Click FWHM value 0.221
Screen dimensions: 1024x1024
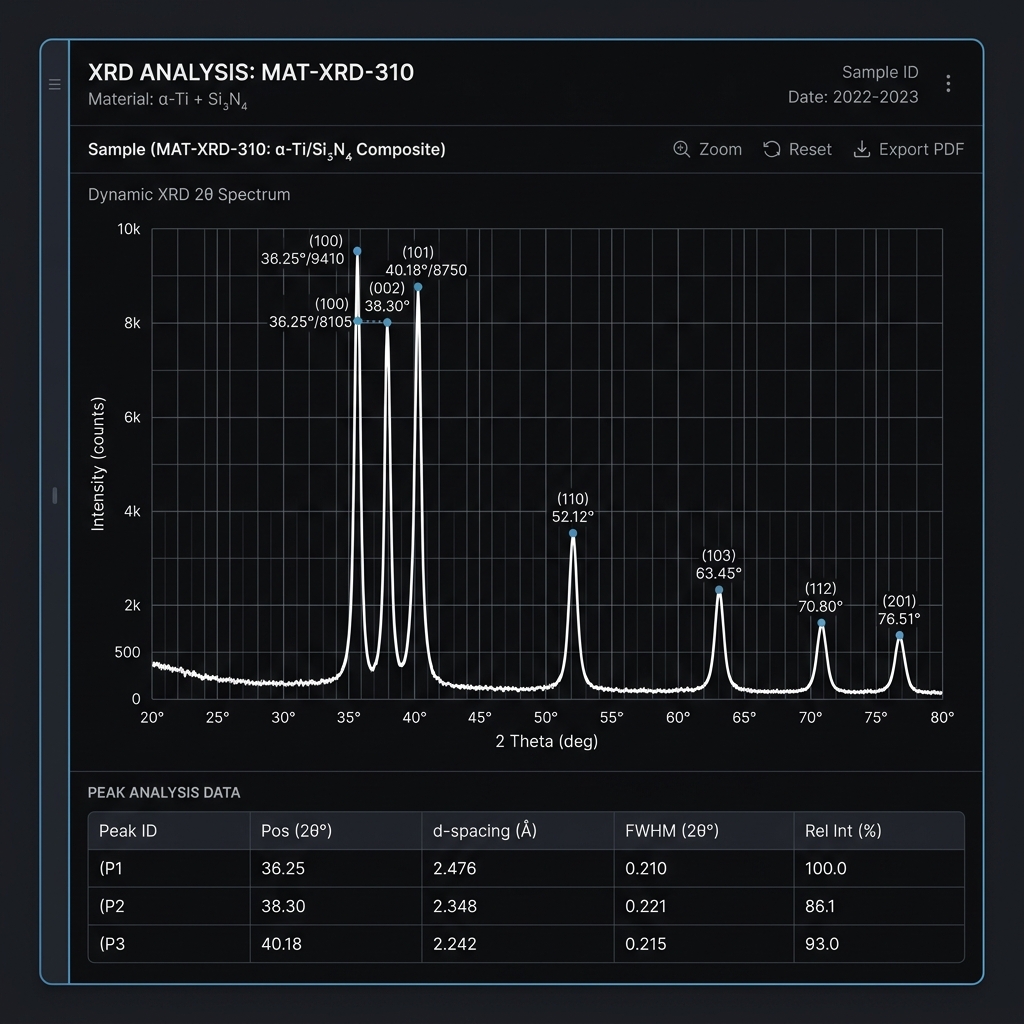646,906
